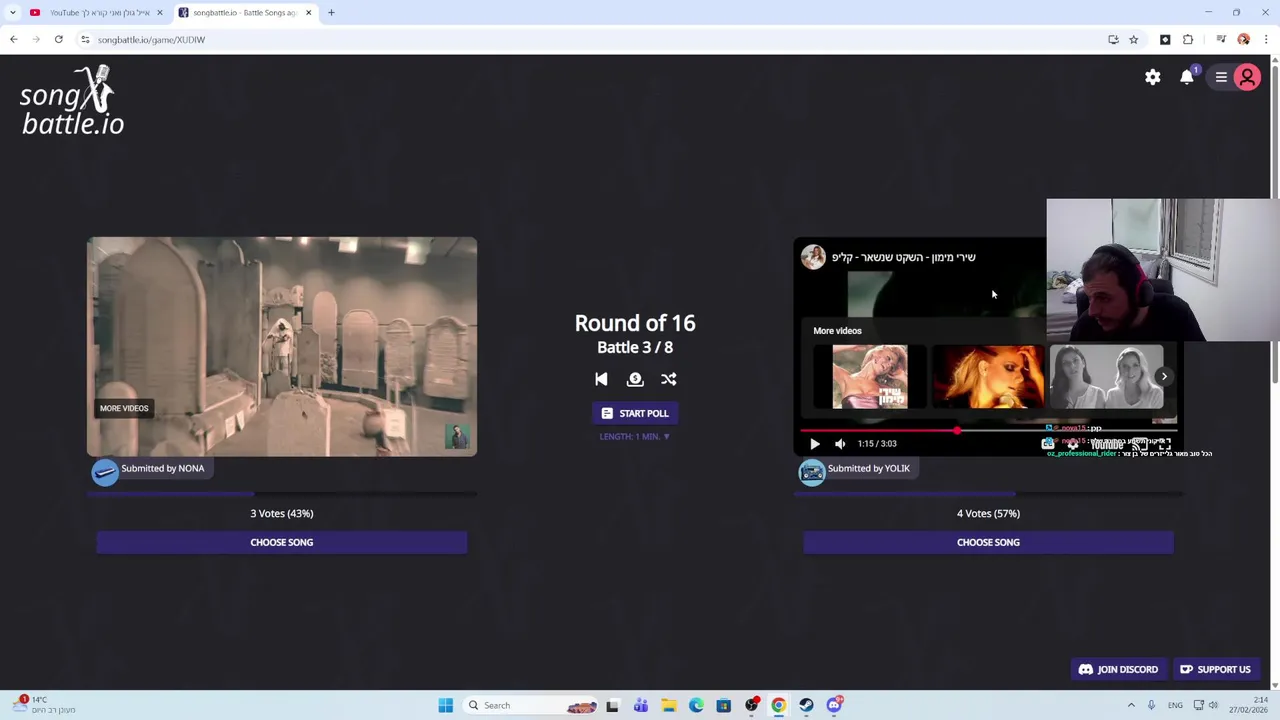Click the address bar URL
Screen dimensions: 1280x720
(151, 40)
